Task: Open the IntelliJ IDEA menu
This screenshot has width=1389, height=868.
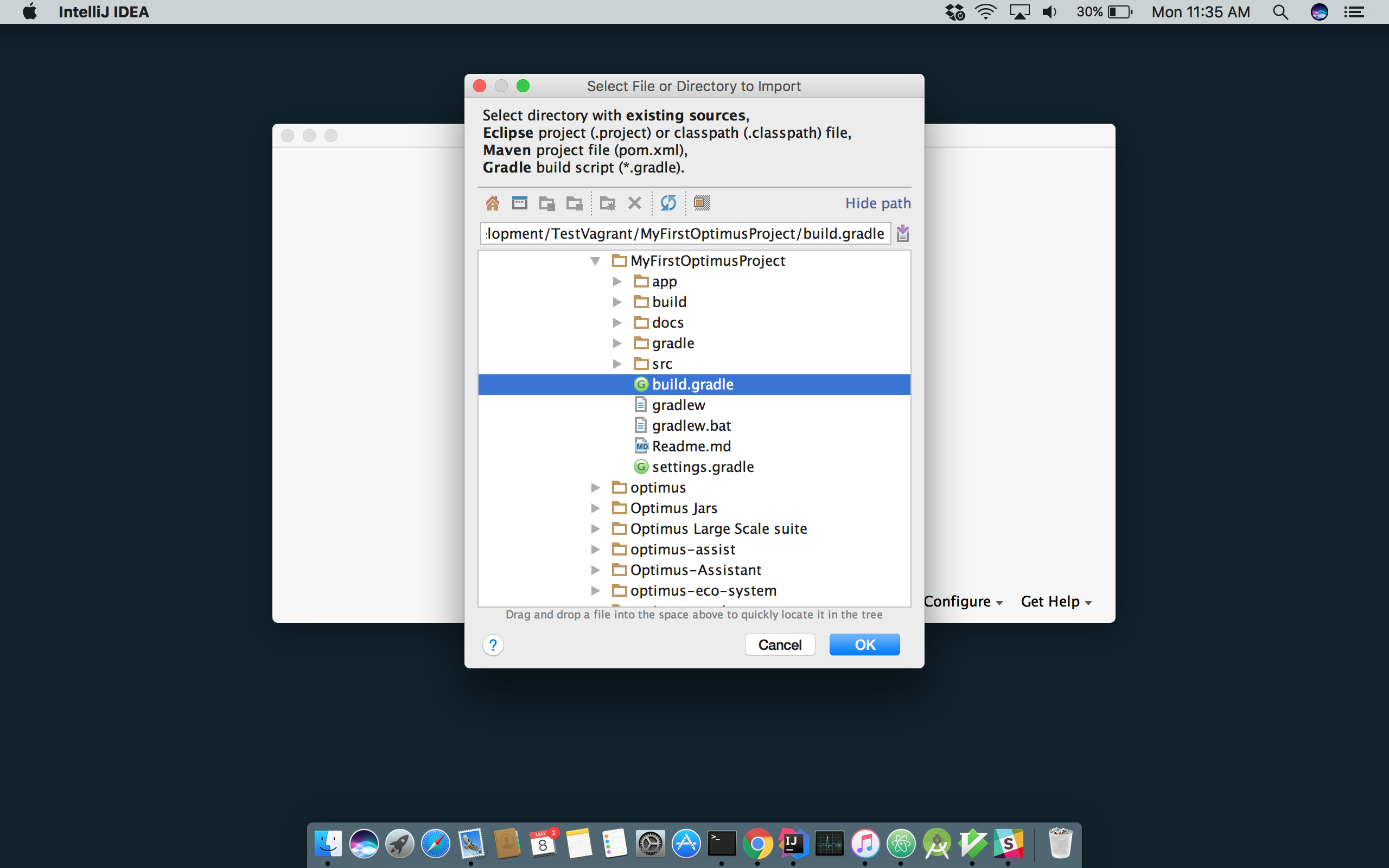Action: [103, 11]
